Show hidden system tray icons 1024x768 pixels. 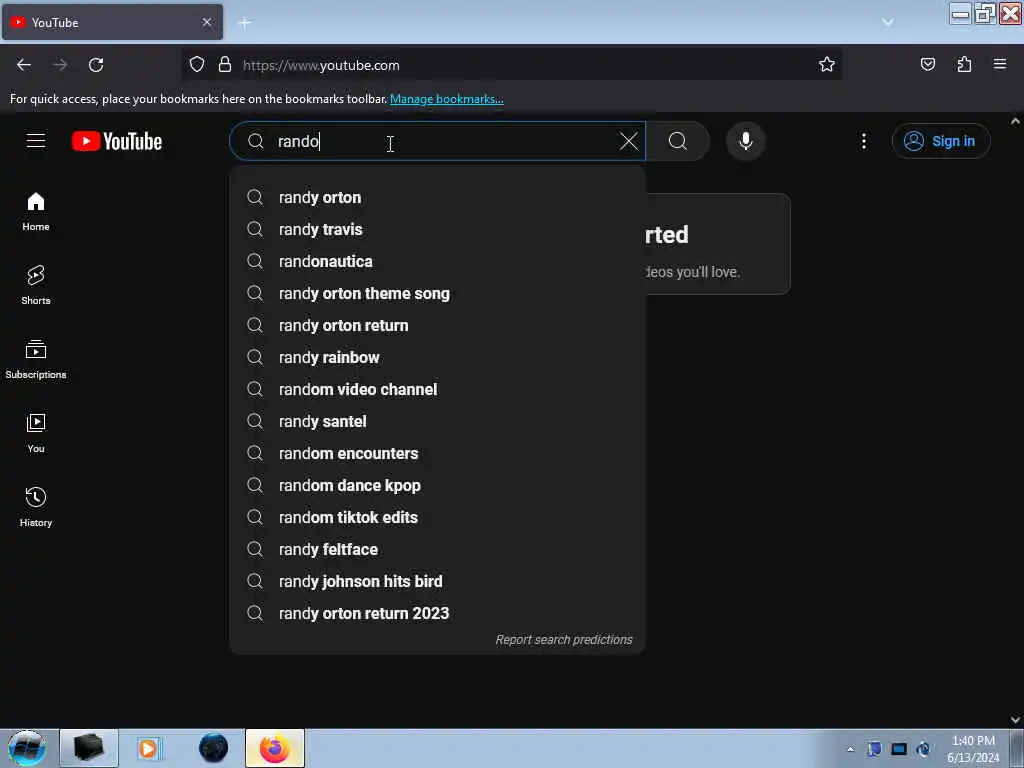coord(850,749)
